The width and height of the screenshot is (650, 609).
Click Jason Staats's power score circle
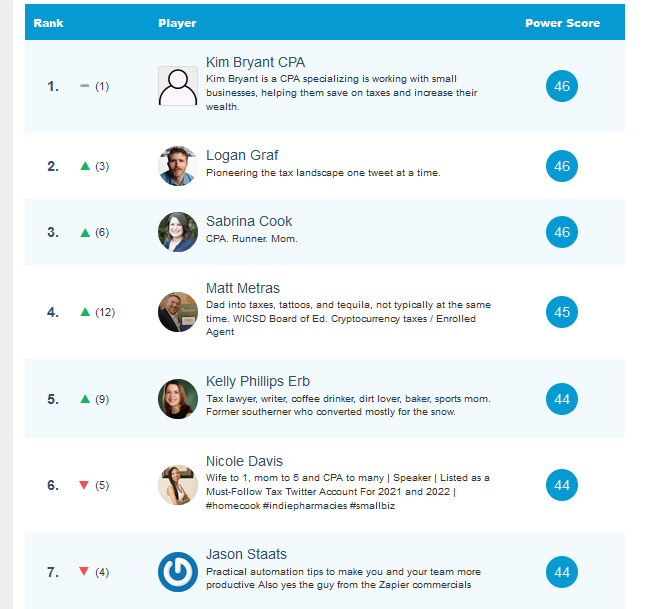click(562, 572)
